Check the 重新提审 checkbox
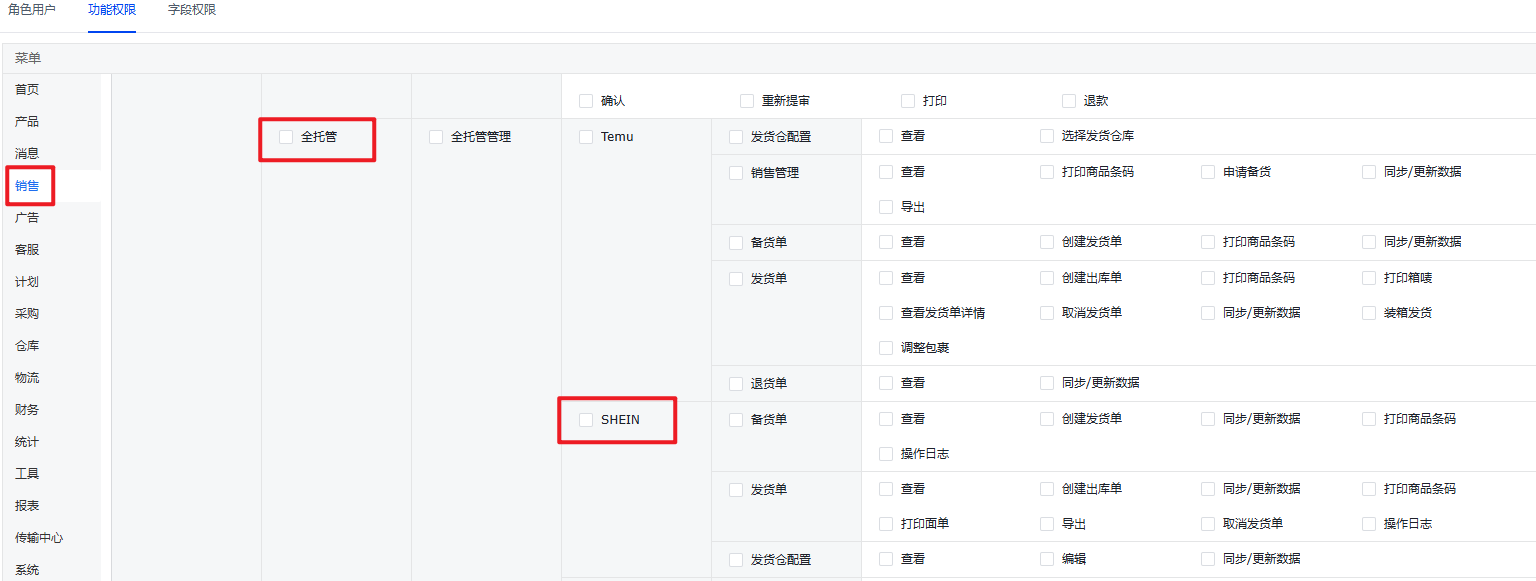The image size is (1536, 581). click(747, 100)
